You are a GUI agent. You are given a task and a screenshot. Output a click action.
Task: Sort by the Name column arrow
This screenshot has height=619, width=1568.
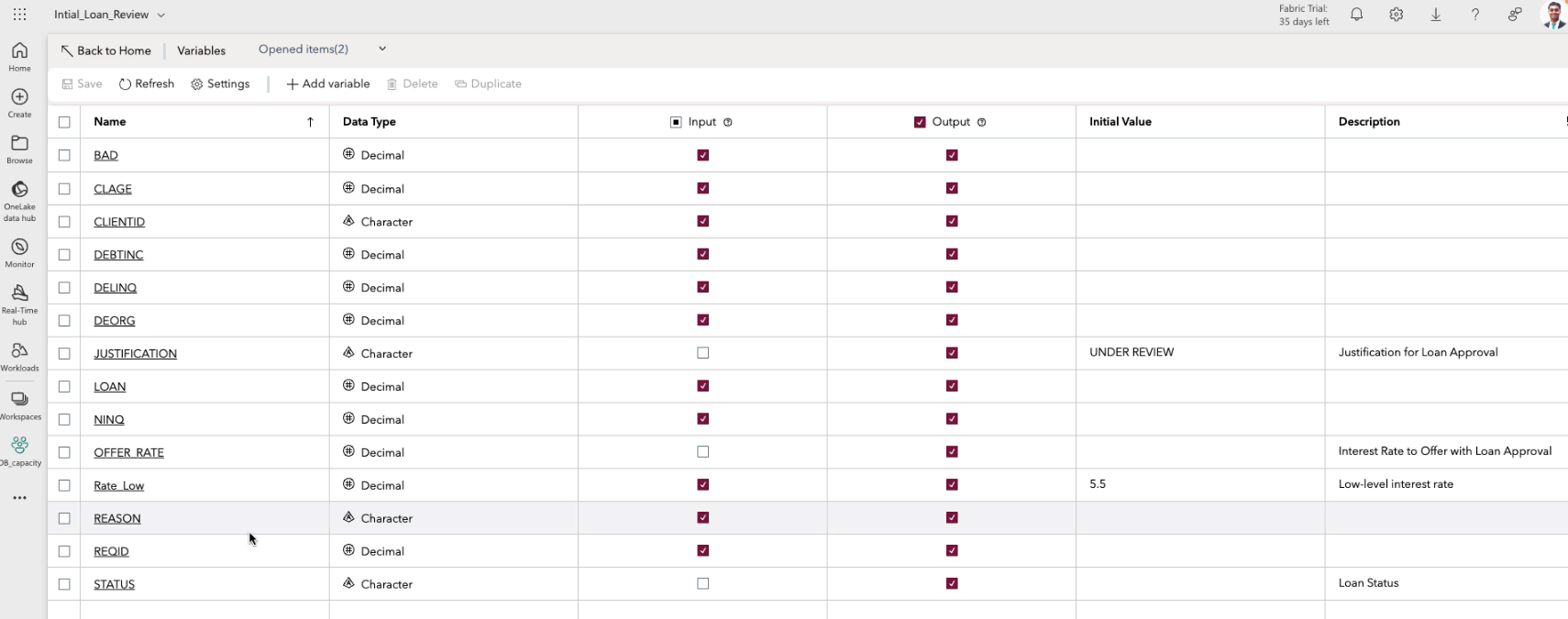click(x=310, y=122)
